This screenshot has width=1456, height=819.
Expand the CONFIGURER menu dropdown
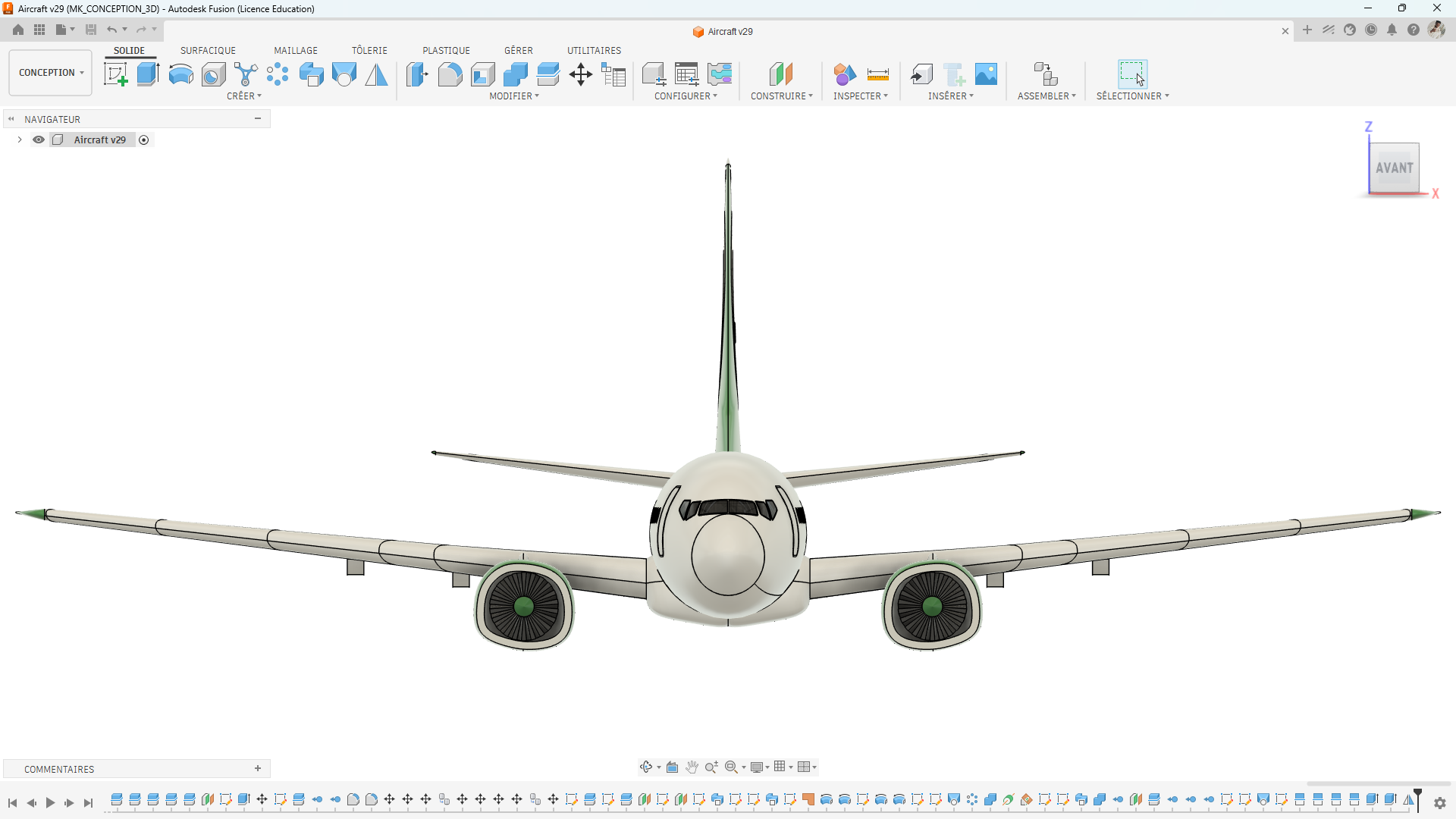click(x=686, y=96)
